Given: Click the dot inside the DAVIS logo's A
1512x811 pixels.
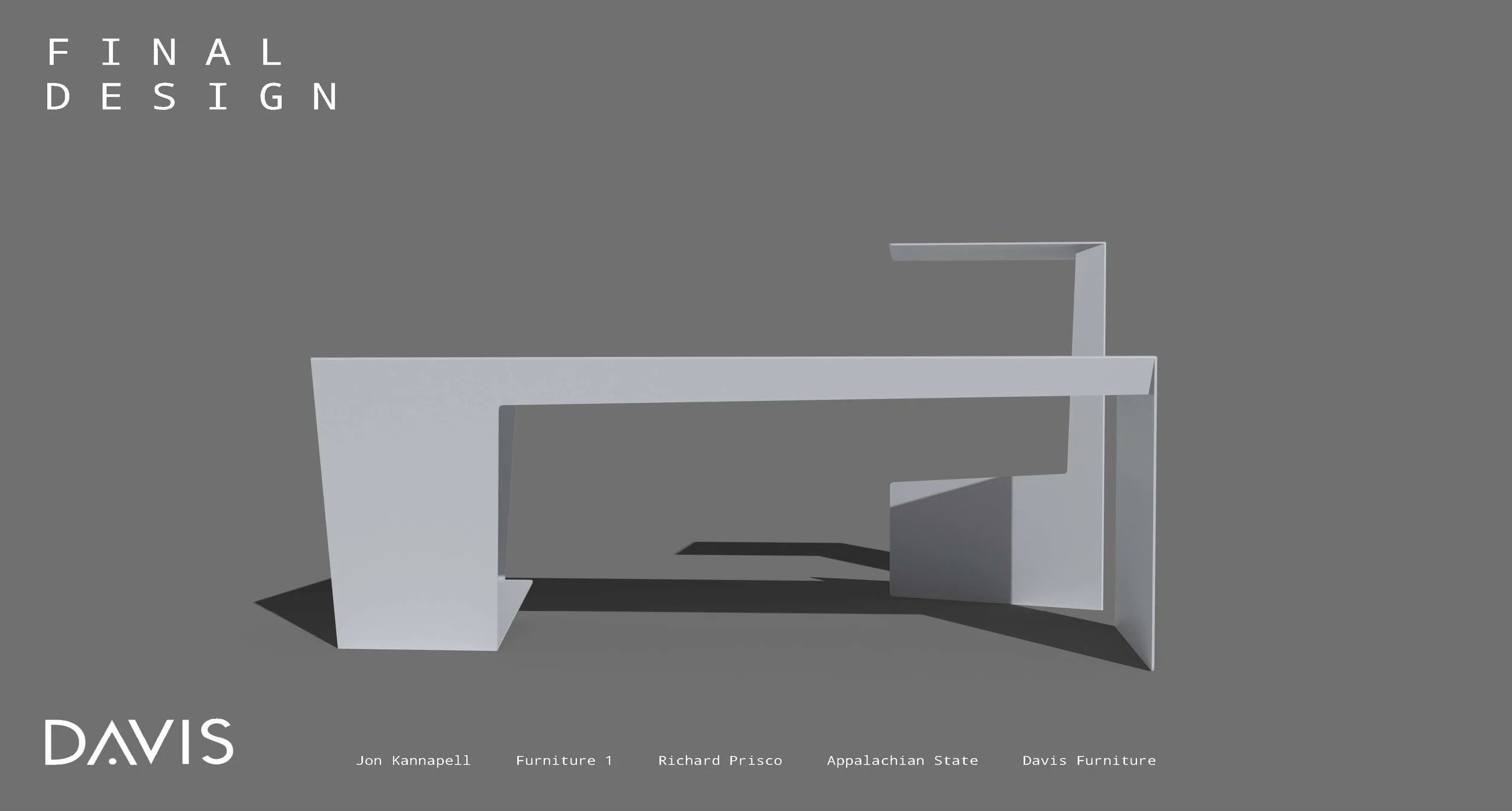Looking at the screenshot, I should [112, 760].
